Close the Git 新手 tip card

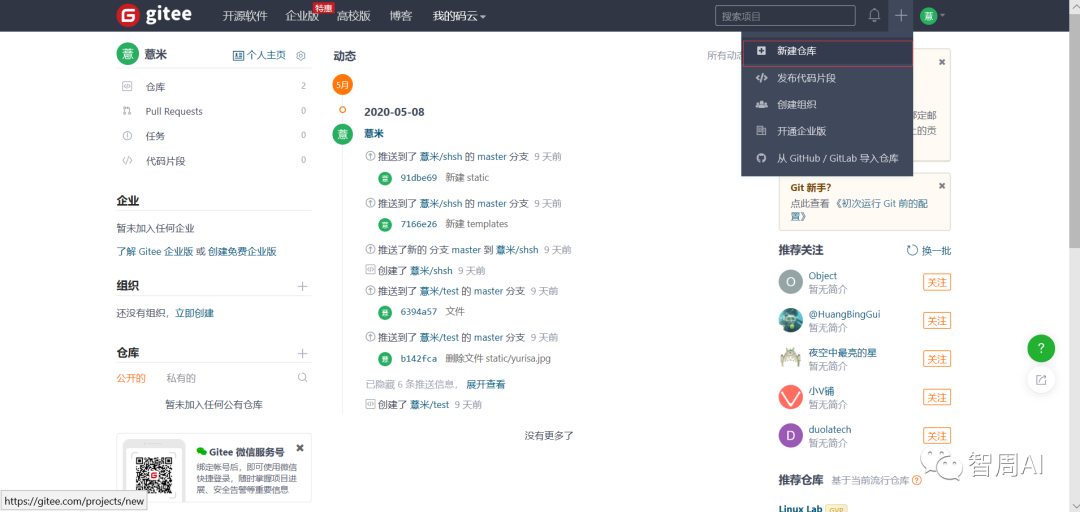[942, 186]
